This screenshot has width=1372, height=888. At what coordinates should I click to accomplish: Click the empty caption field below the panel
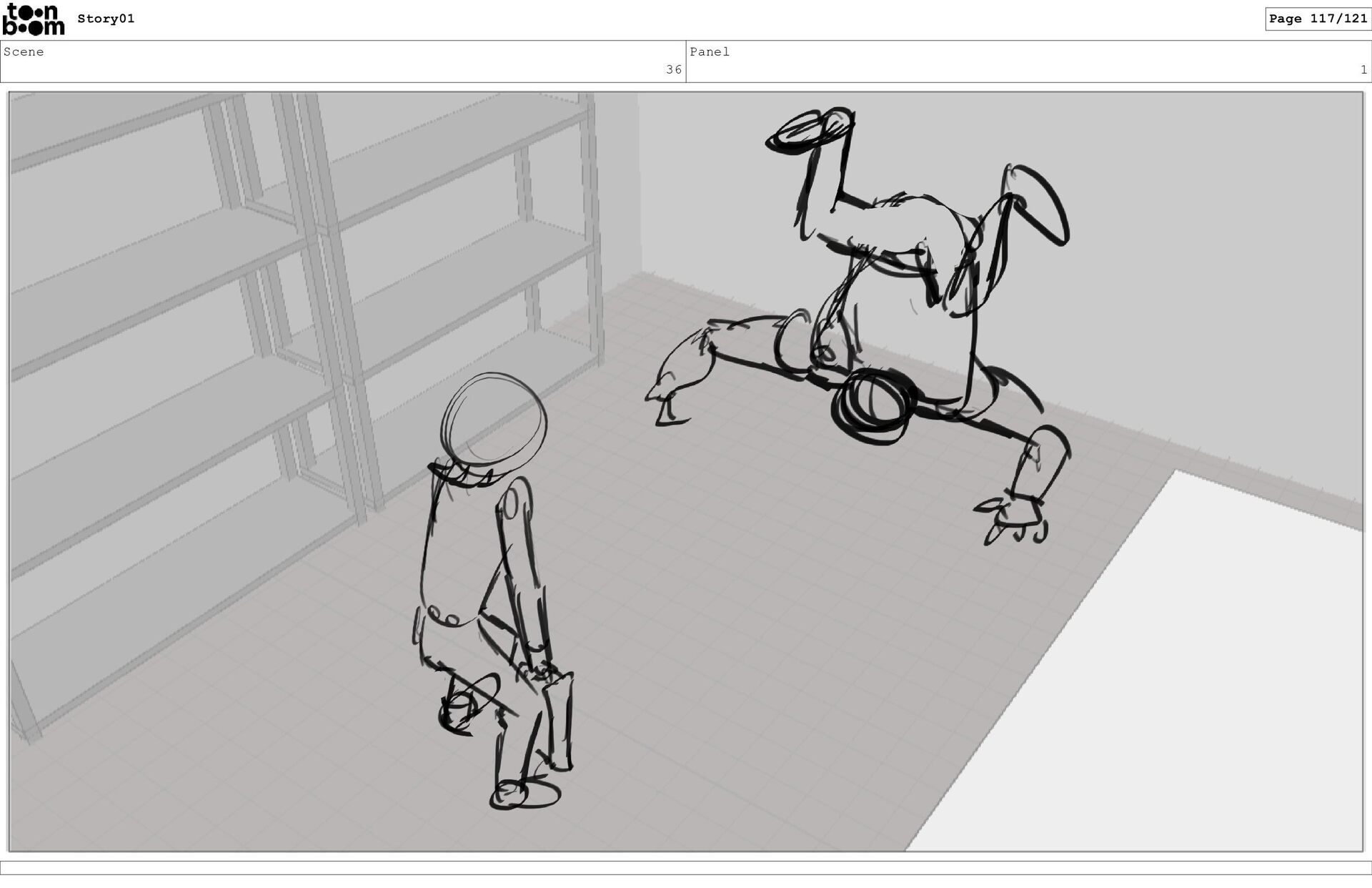686,868
